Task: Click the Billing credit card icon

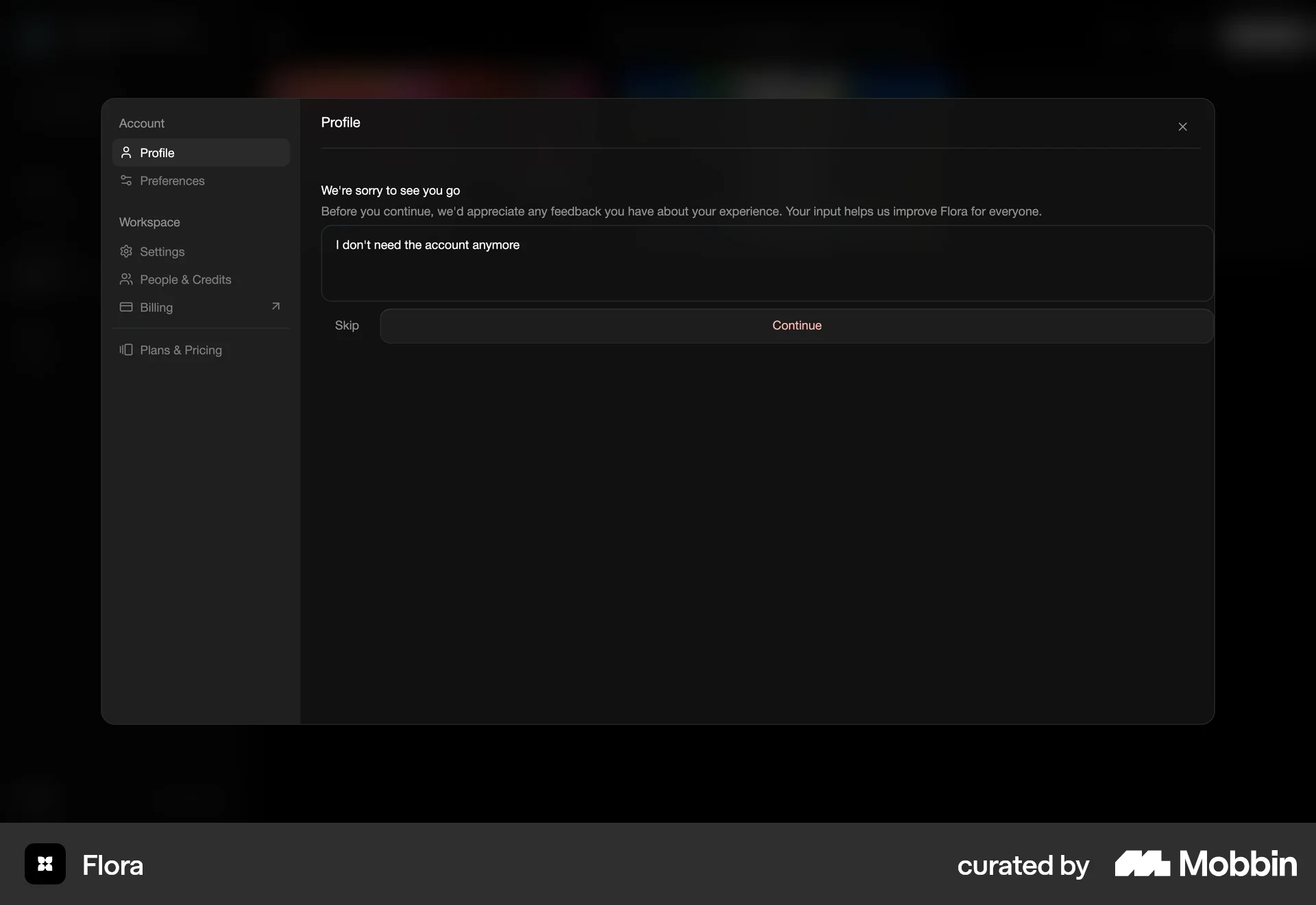Action: [x=126, y=307]
